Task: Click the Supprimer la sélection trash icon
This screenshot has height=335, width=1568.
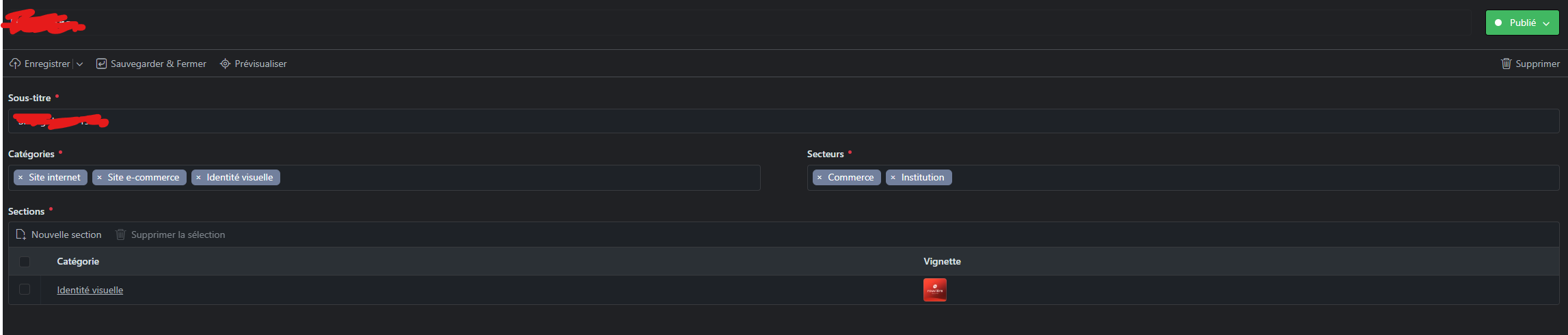Action: point(120,234)
